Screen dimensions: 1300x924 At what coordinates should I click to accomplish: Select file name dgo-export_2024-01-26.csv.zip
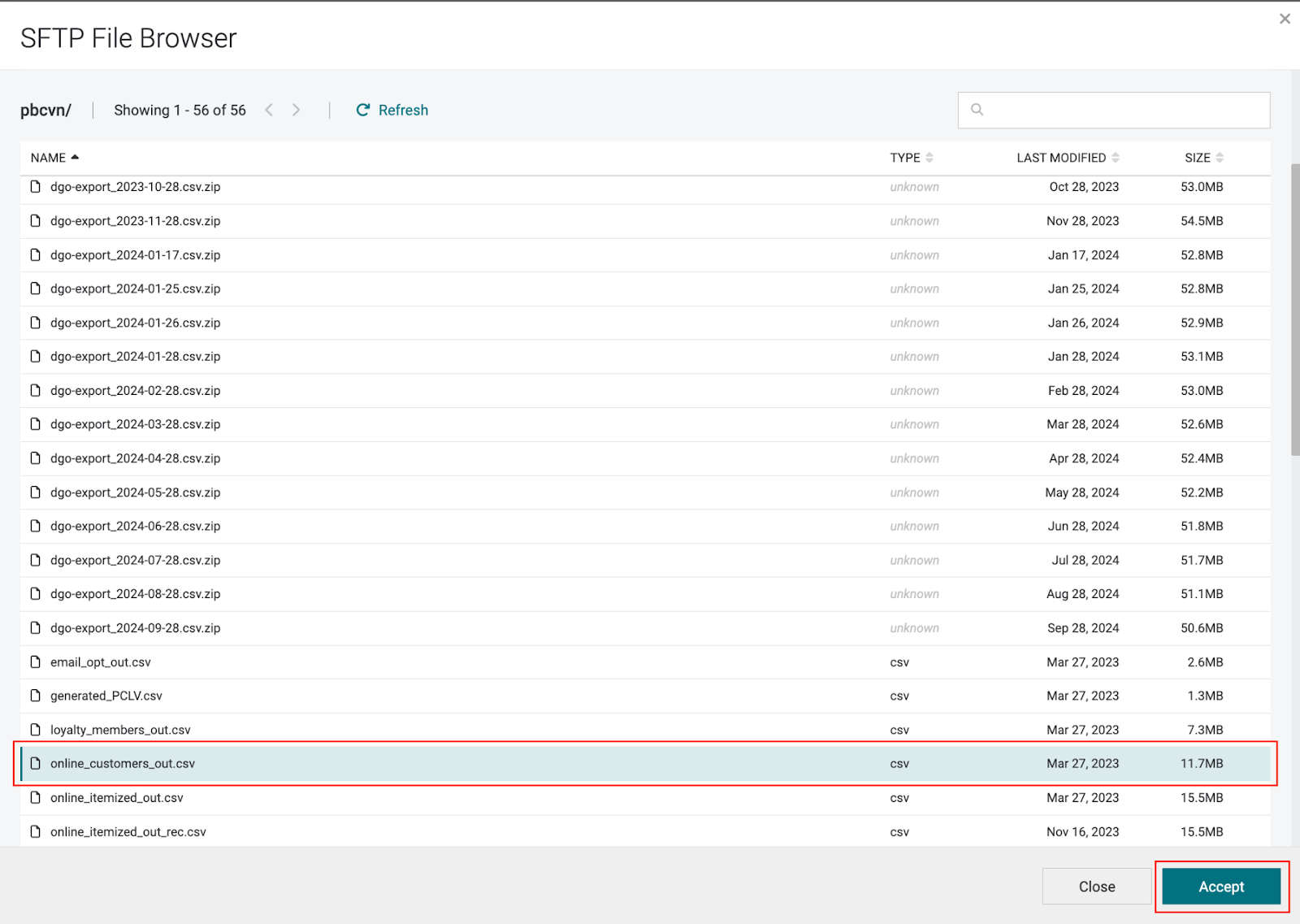point(136,323)
